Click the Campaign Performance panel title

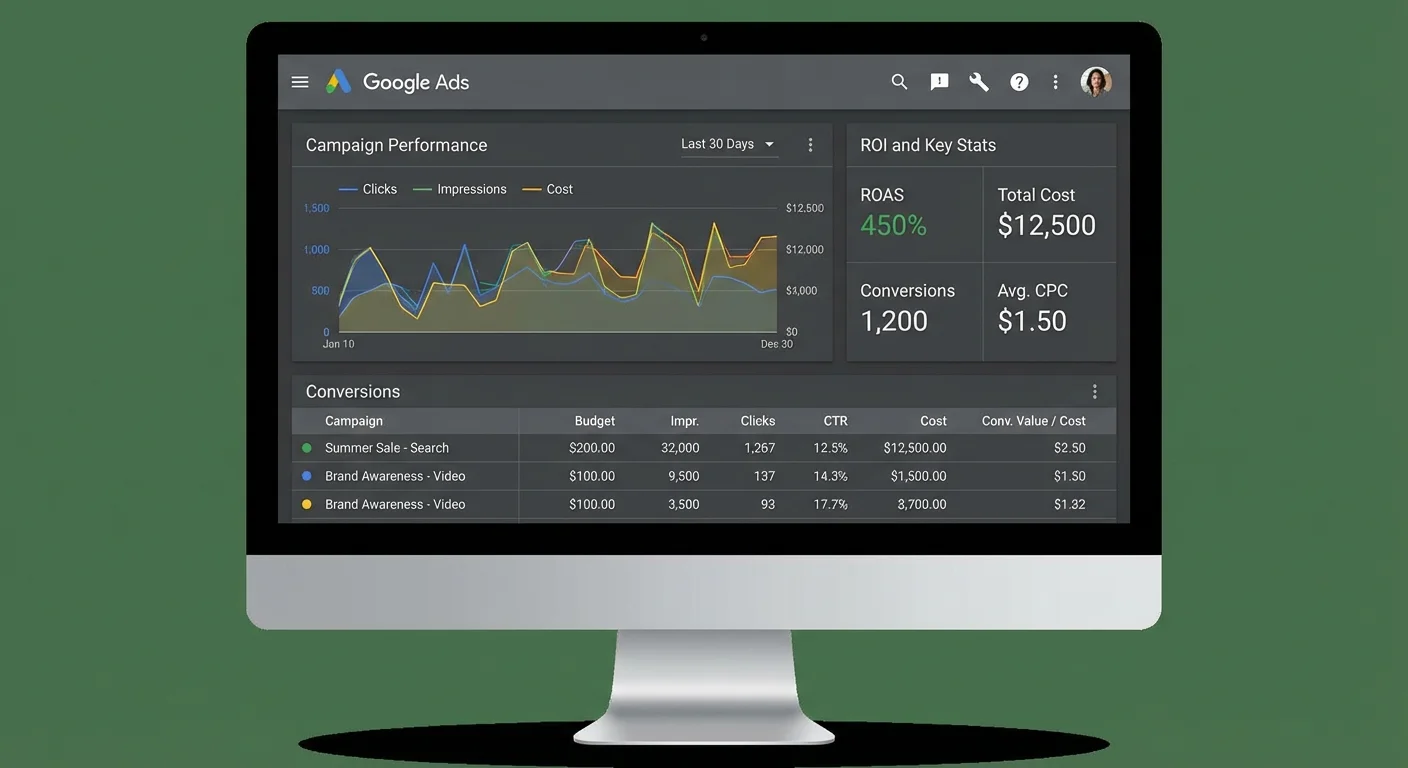click(x=396, y=145)
